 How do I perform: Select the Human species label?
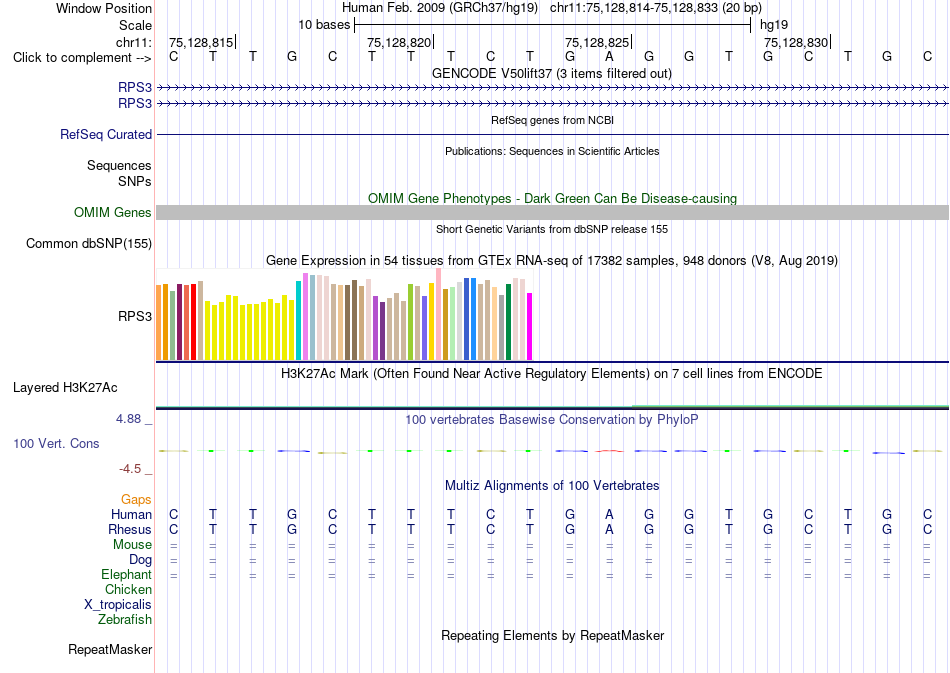click(131, 514)
